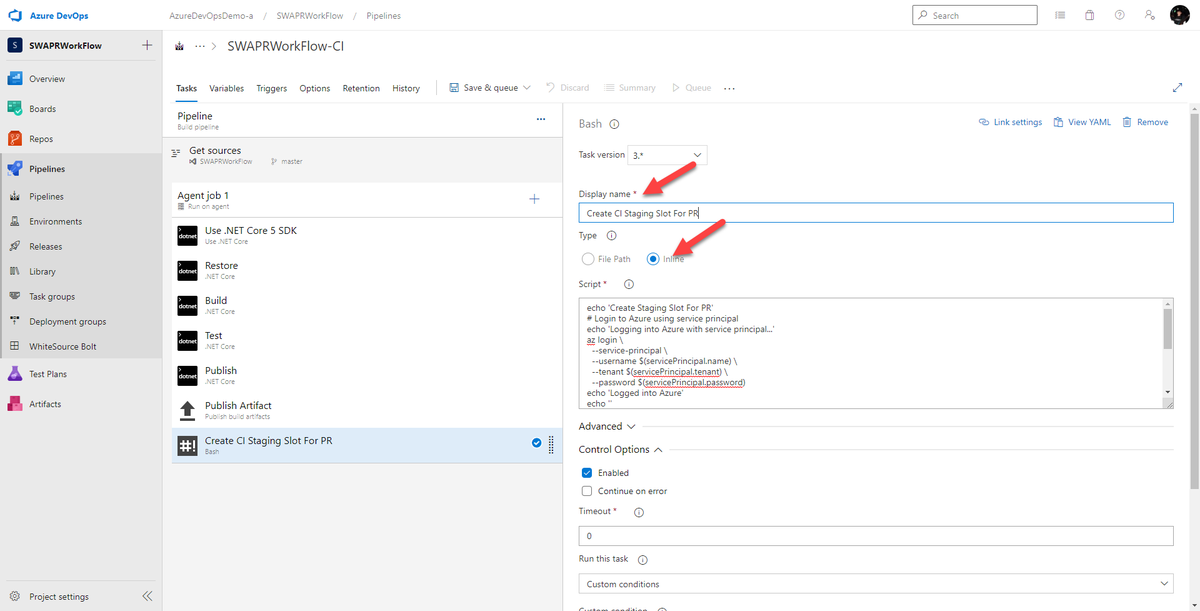Open Task version dropdown
The height and width of the screenshot is (611, 1200).
(x=668, y=155)
